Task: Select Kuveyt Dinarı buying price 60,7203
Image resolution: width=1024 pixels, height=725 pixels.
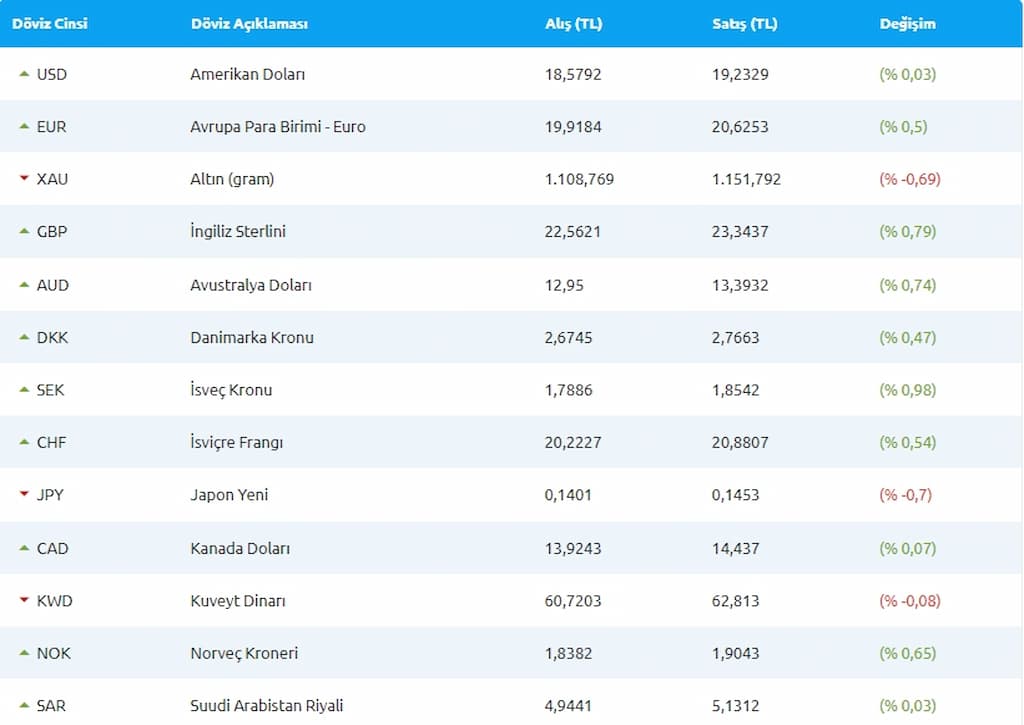Action: (x=573, y=601)
